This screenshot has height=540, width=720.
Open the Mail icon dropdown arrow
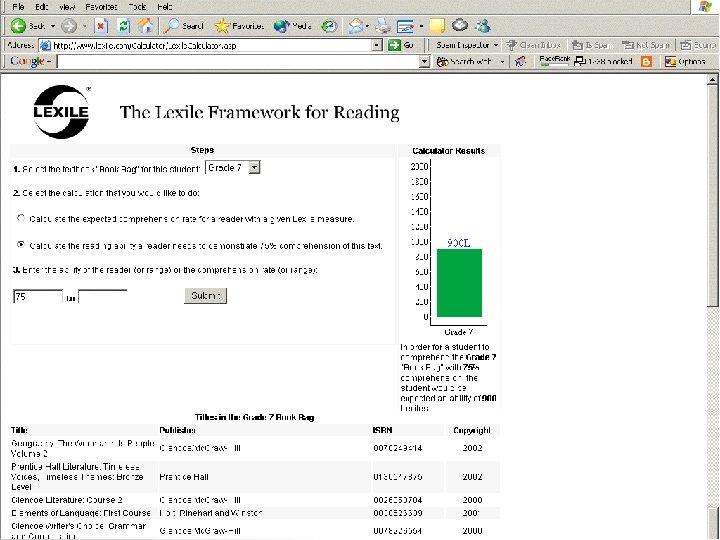click(367, 26)
